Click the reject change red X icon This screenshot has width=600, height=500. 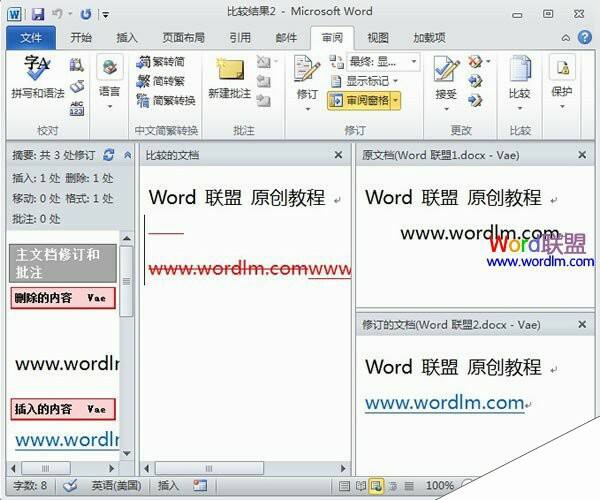[x=475, y=62]
